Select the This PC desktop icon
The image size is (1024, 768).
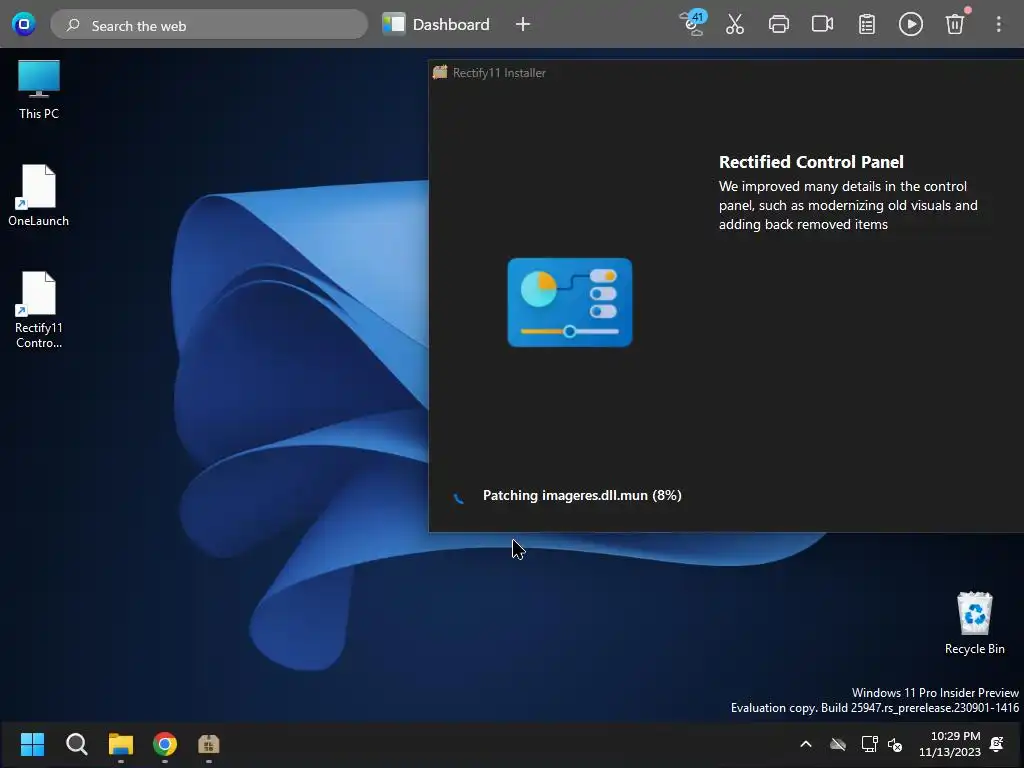click(x=39, y=89)
